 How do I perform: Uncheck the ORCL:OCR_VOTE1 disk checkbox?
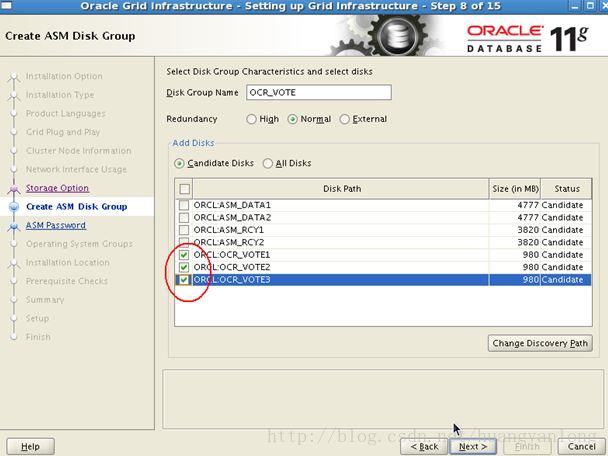[184, 255]
